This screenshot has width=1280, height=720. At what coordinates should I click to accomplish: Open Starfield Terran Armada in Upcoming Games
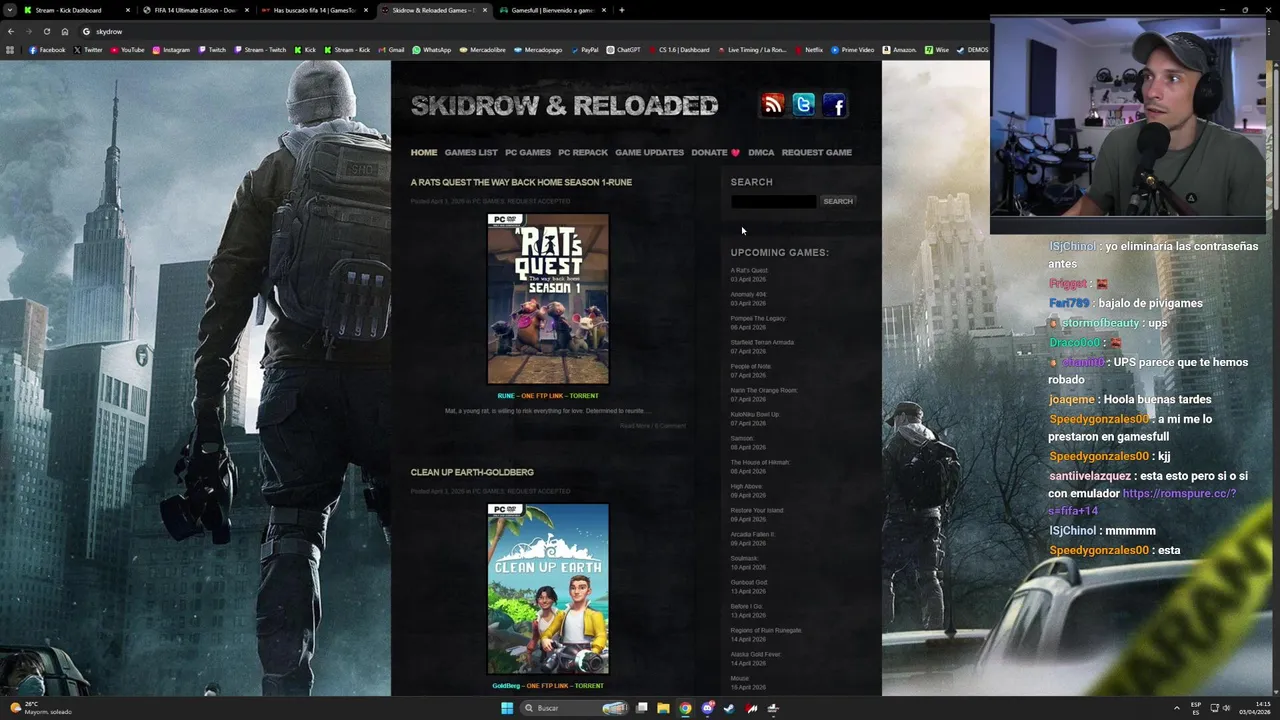click(x=762, y=342)
